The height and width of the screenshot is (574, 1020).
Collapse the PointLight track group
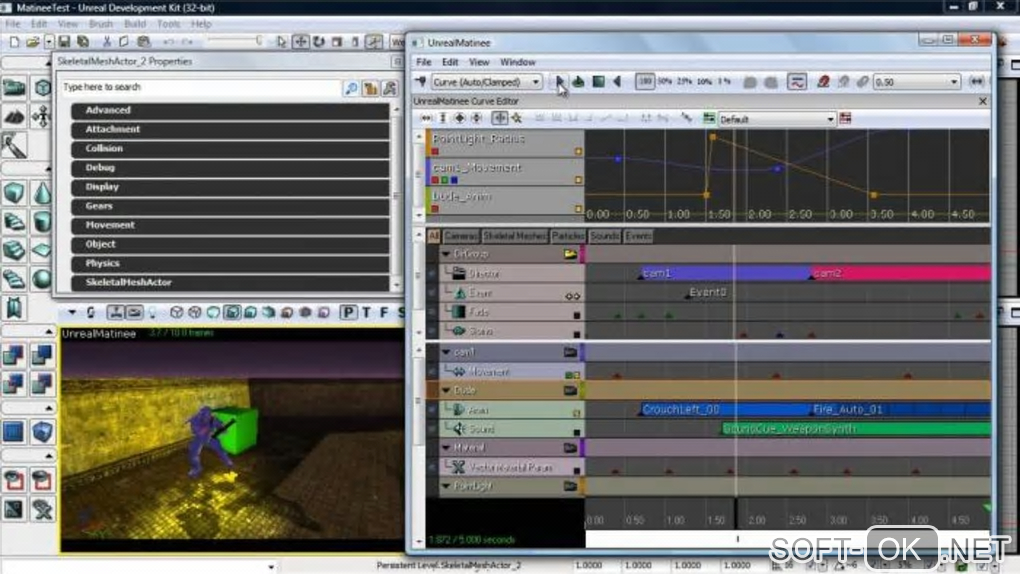[x=446, y=486]
